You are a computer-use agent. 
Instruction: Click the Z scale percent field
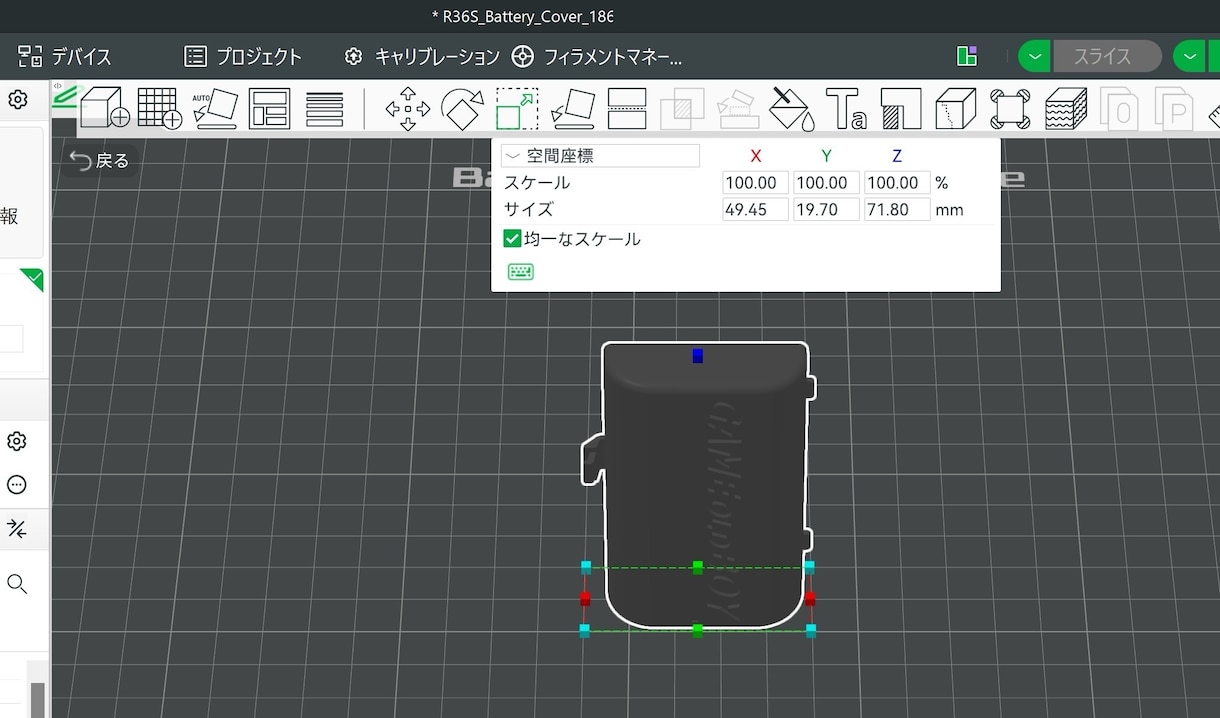click(897, 183)
